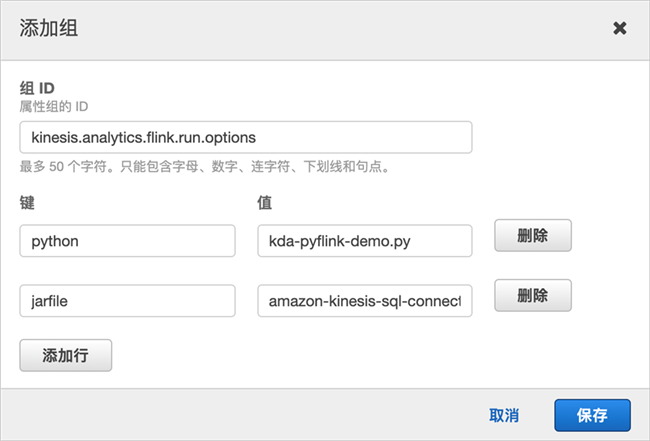
Task: Click the value field with kda-pyflink-demo.py
Action: pos(364,241)
